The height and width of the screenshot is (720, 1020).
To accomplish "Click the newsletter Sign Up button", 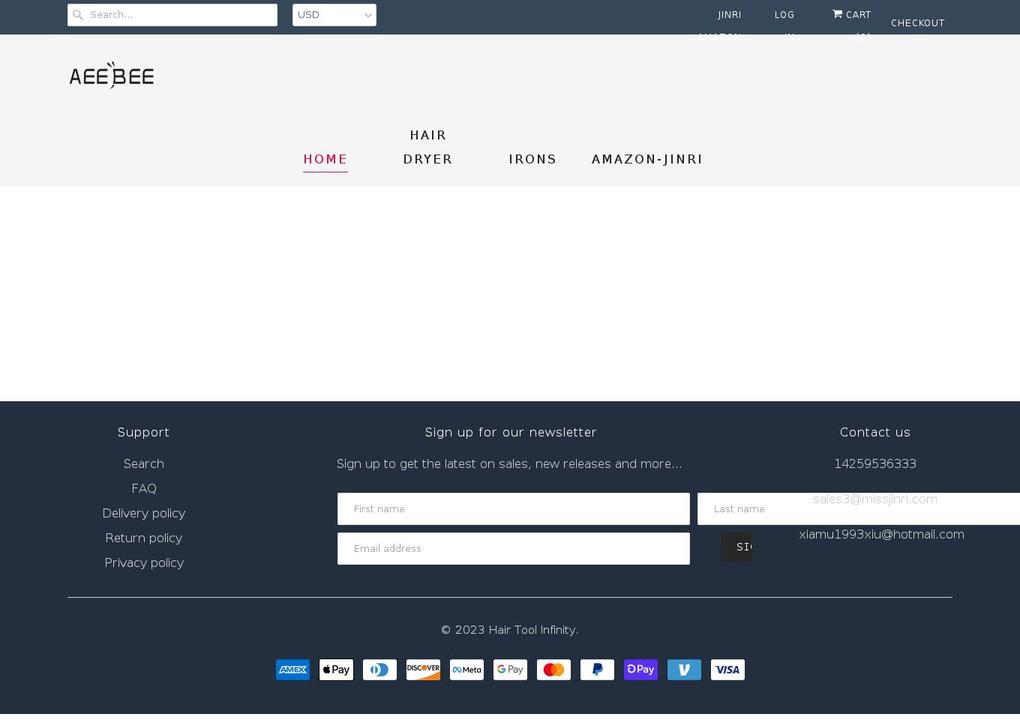I will click(736, 547).
